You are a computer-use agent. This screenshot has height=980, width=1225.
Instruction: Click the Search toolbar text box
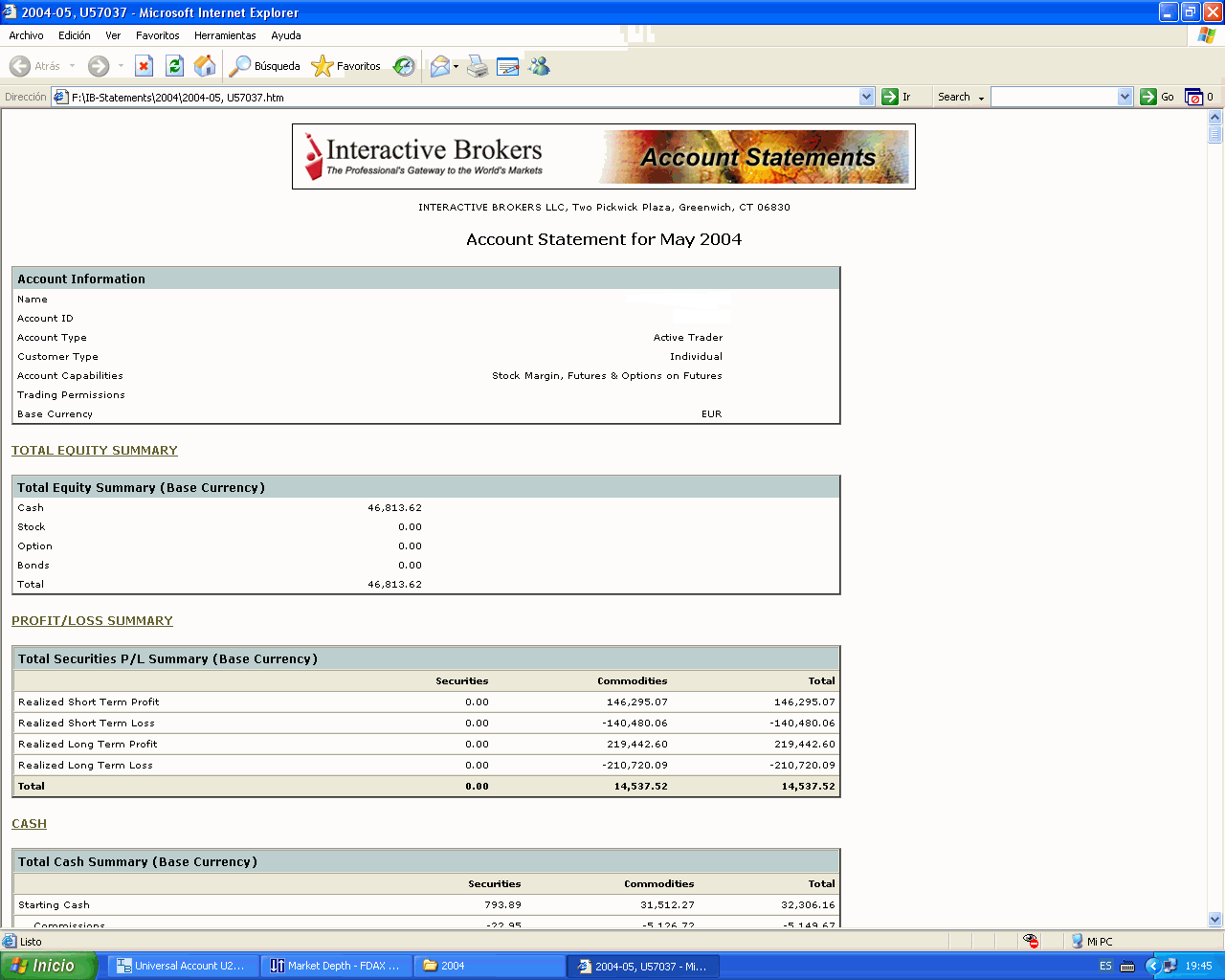click(x=1055, y=97)
